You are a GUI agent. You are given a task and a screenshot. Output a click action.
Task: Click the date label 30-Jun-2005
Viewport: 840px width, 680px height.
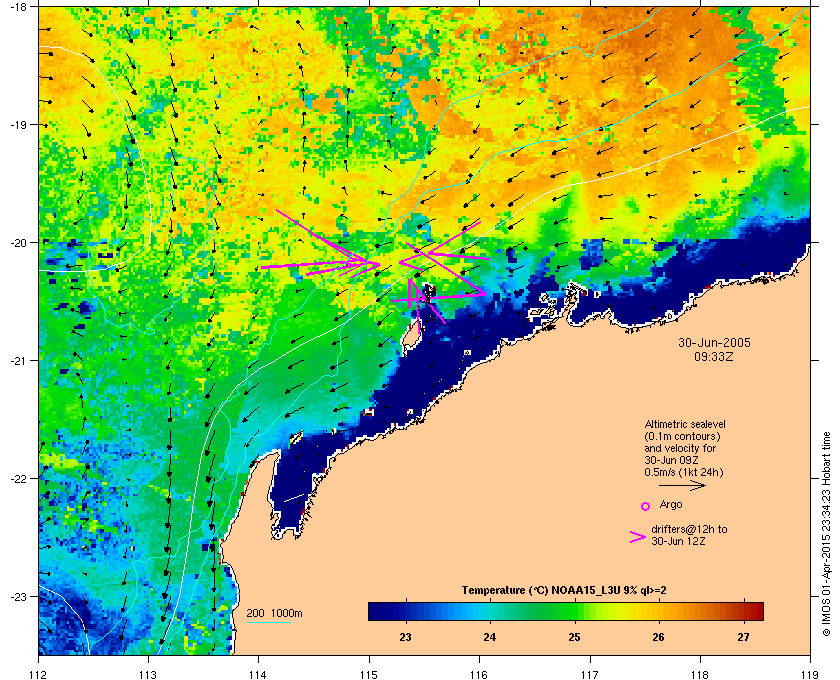click(x=714, y=342)
